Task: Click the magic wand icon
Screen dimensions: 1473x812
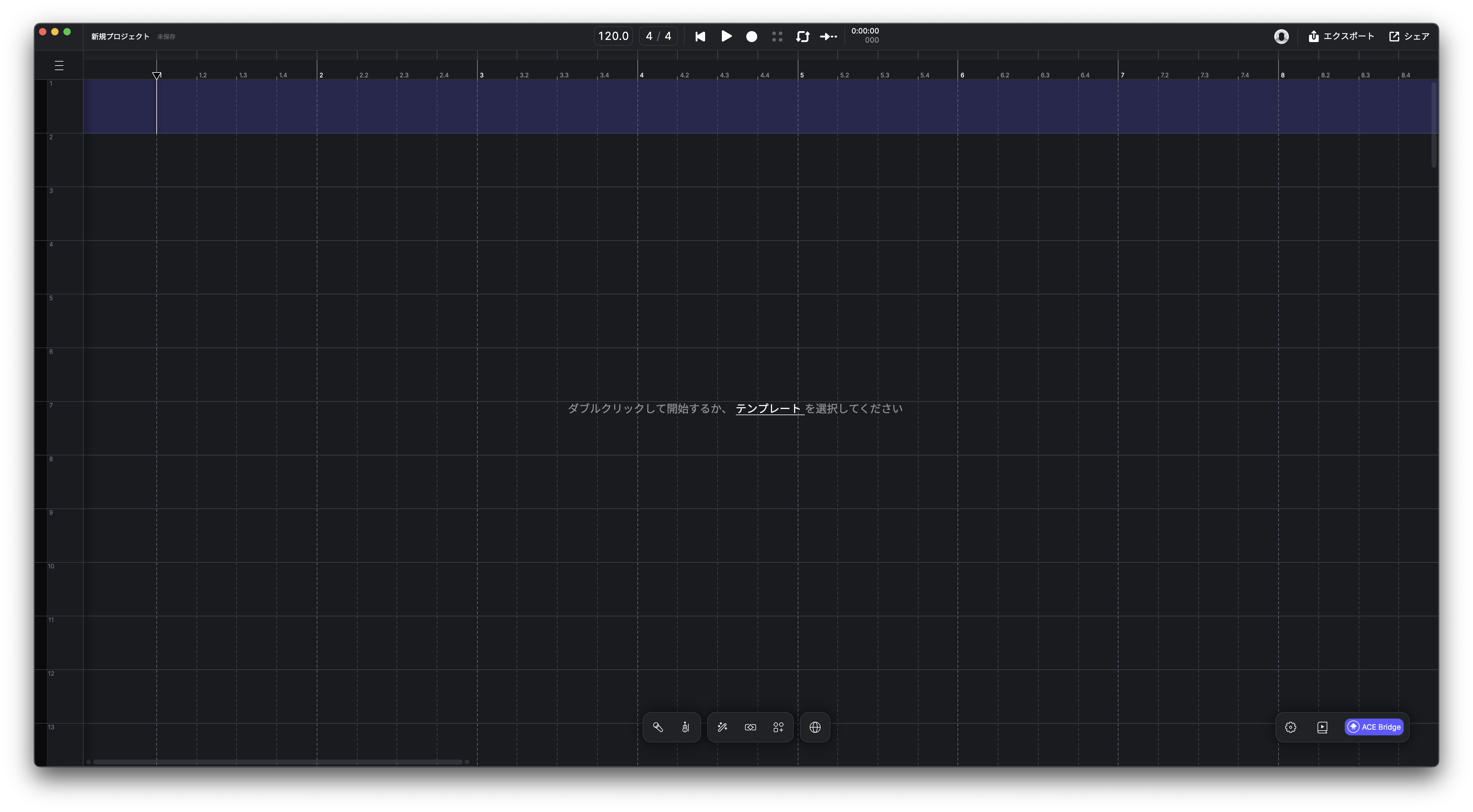Action: [722, 727]
